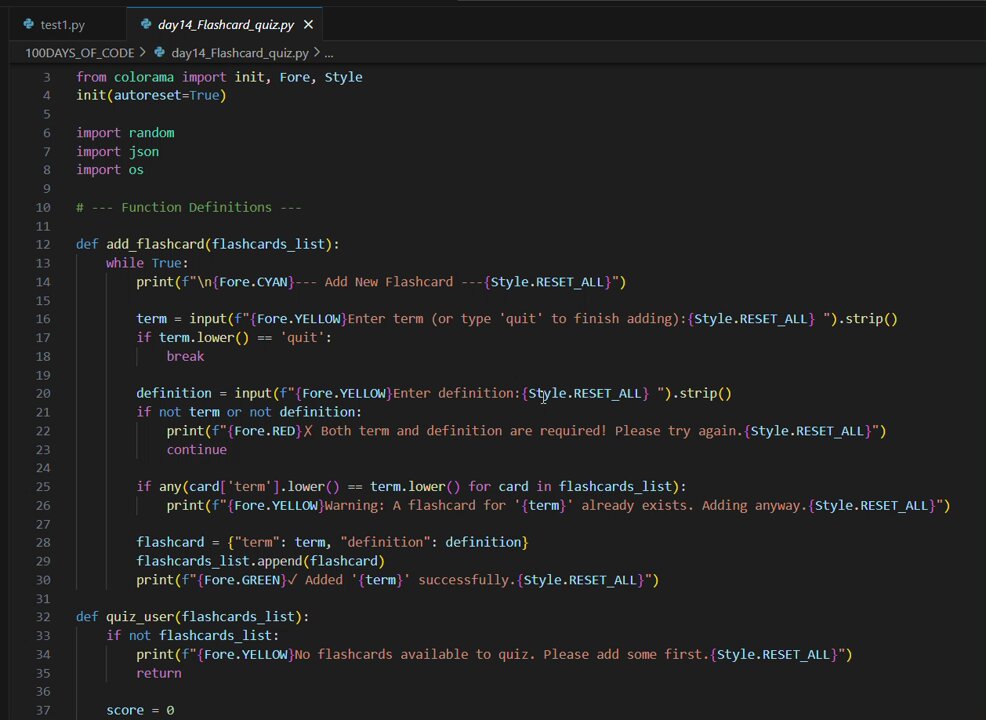This screenshot has height=720, width=986.
Task: Click line number 12 in gutter
Action: point(43,245)
